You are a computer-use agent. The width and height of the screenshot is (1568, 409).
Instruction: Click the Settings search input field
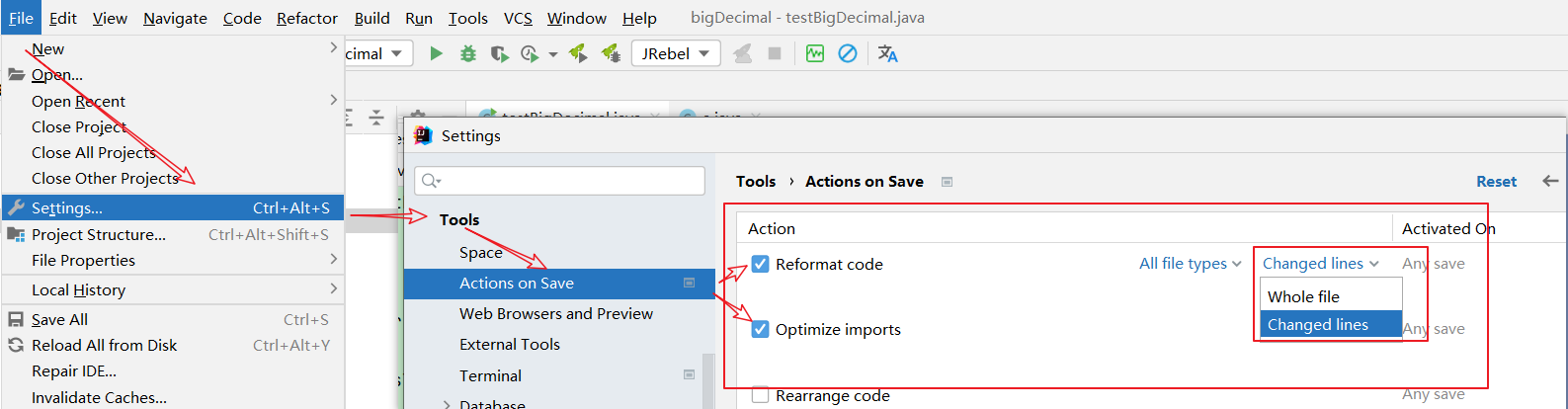coord(559,180)
